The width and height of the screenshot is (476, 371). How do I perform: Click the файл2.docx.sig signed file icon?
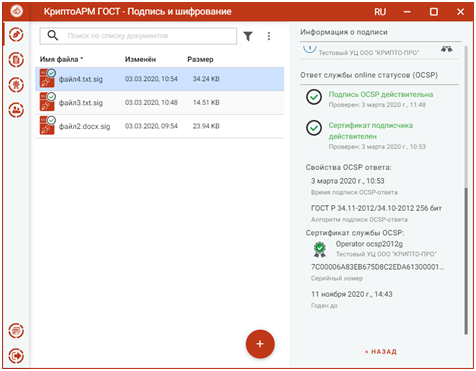click(47, 126)
